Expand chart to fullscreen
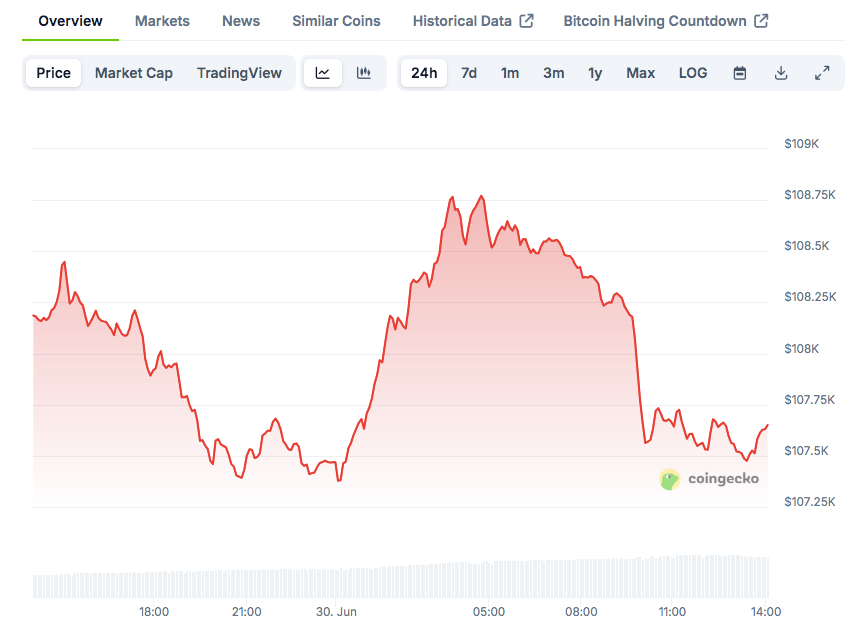 822,73
